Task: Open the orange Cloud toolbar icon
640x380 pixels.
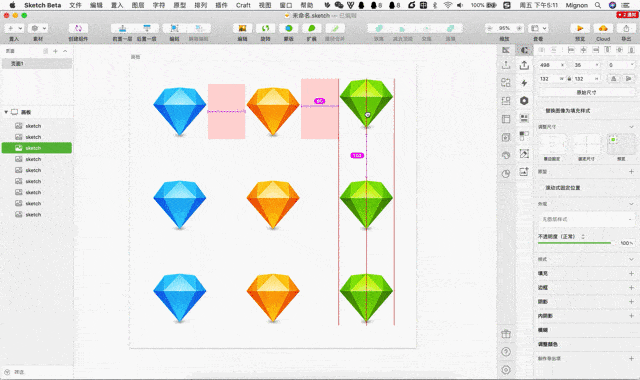Action: [x=603, y=28]
